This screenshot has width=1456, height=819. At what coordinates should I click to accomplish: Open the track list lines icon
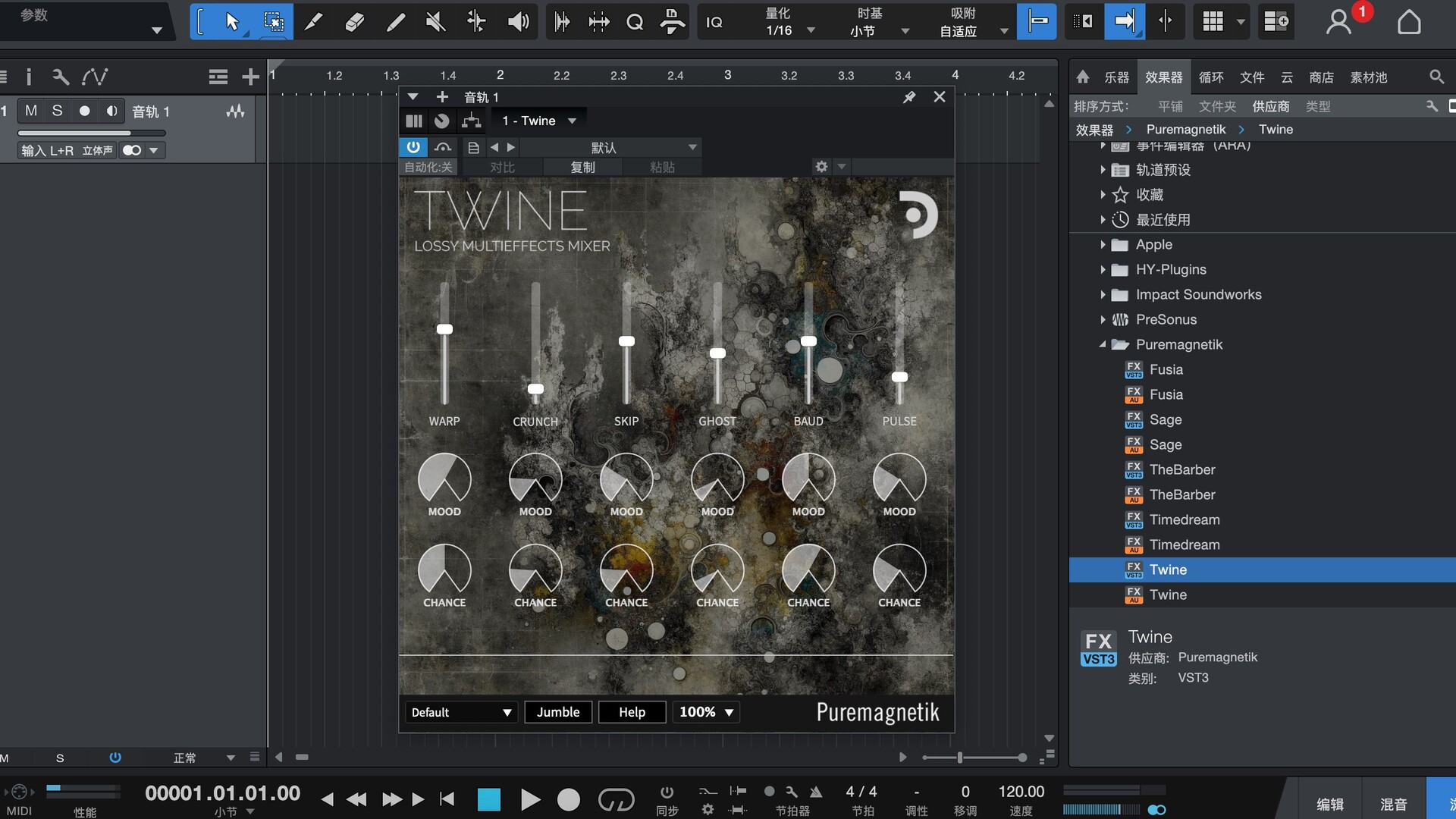pyautogui.click(x=218, y=77)
